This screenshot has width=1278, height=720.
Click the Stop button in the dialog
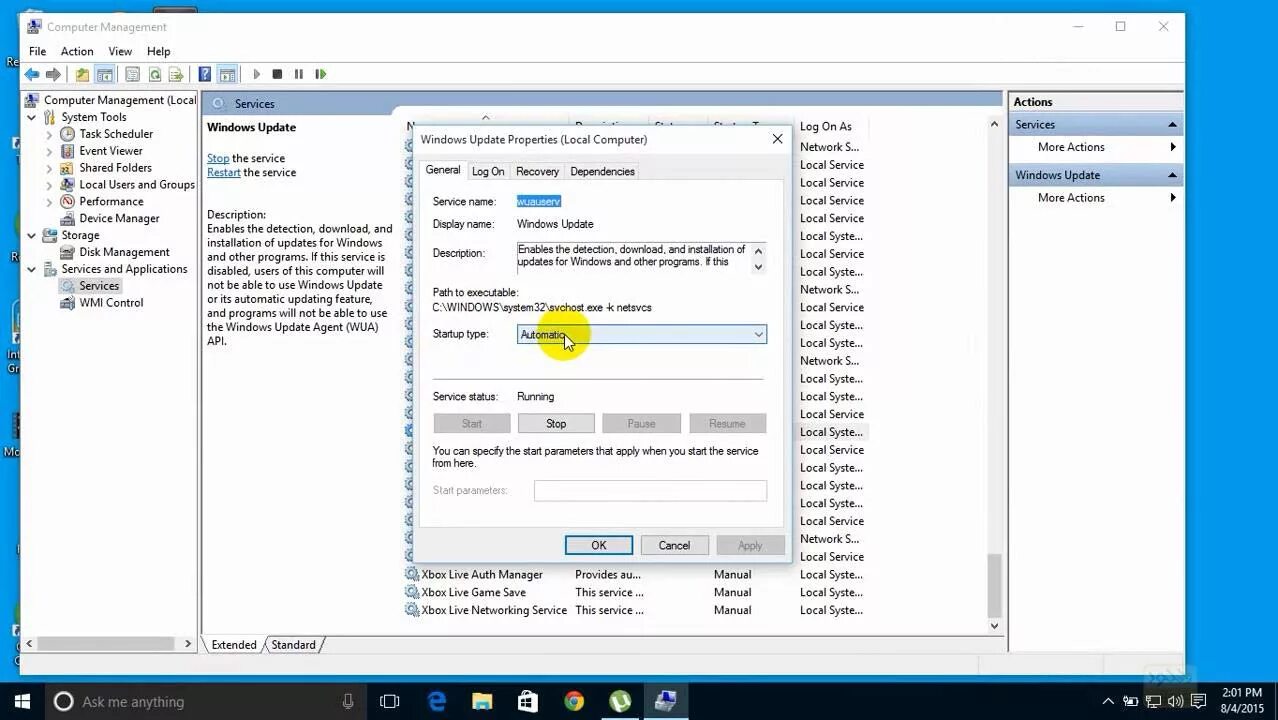[x=556, y=424]
